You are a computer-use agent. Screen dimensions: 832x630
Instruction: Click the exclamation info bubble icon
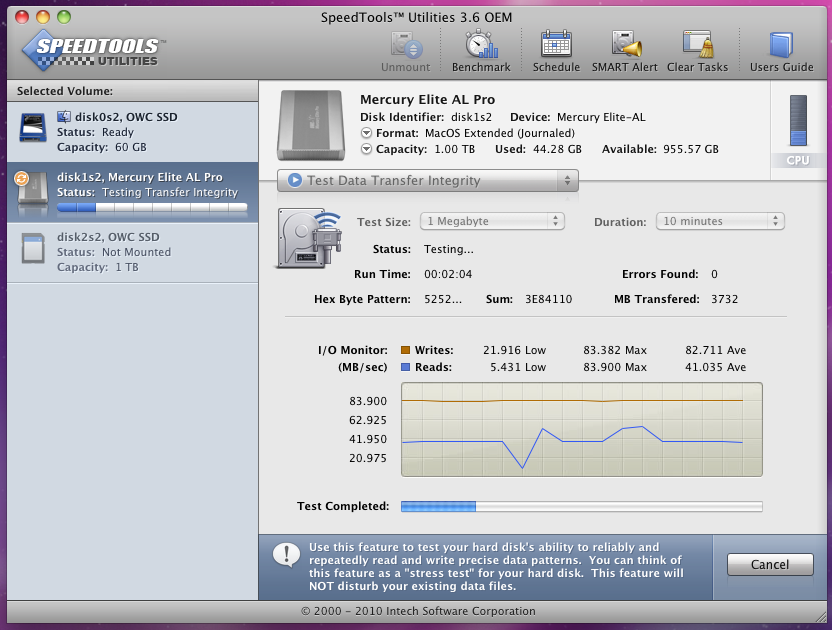coord(287,555)
